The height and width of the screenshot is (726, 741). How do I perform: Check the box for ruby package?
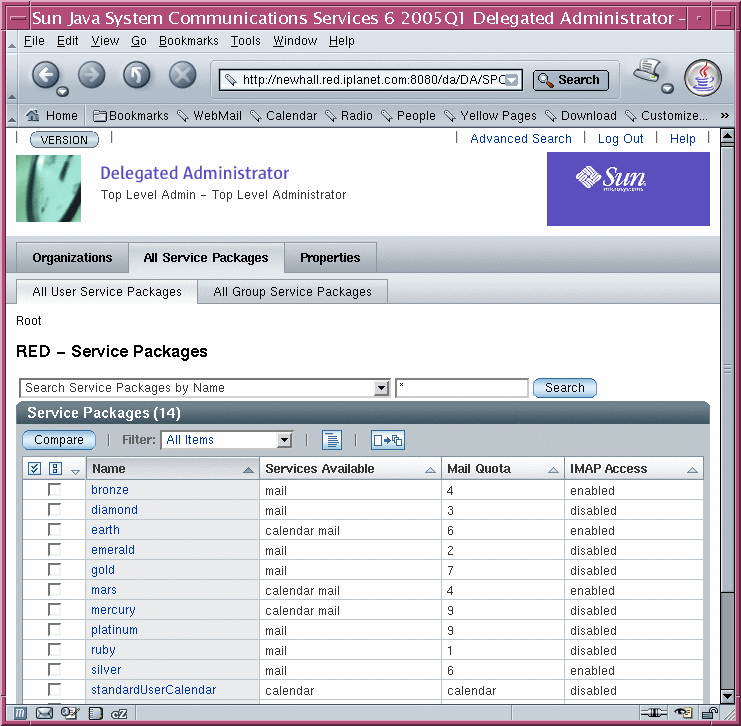[x=54, y=649]
